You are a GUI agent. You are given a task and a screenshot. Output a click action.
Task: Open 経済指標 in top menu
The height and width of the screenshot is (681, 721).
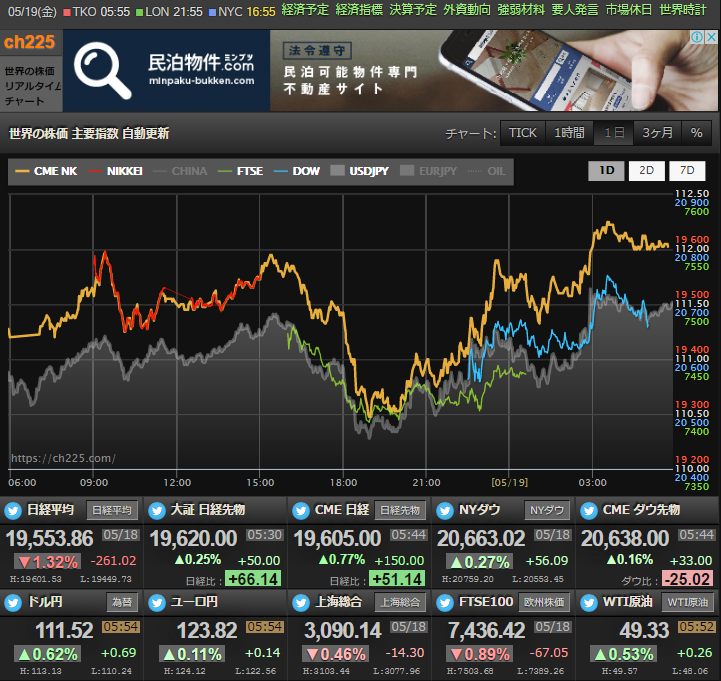[x=359, y=10]
